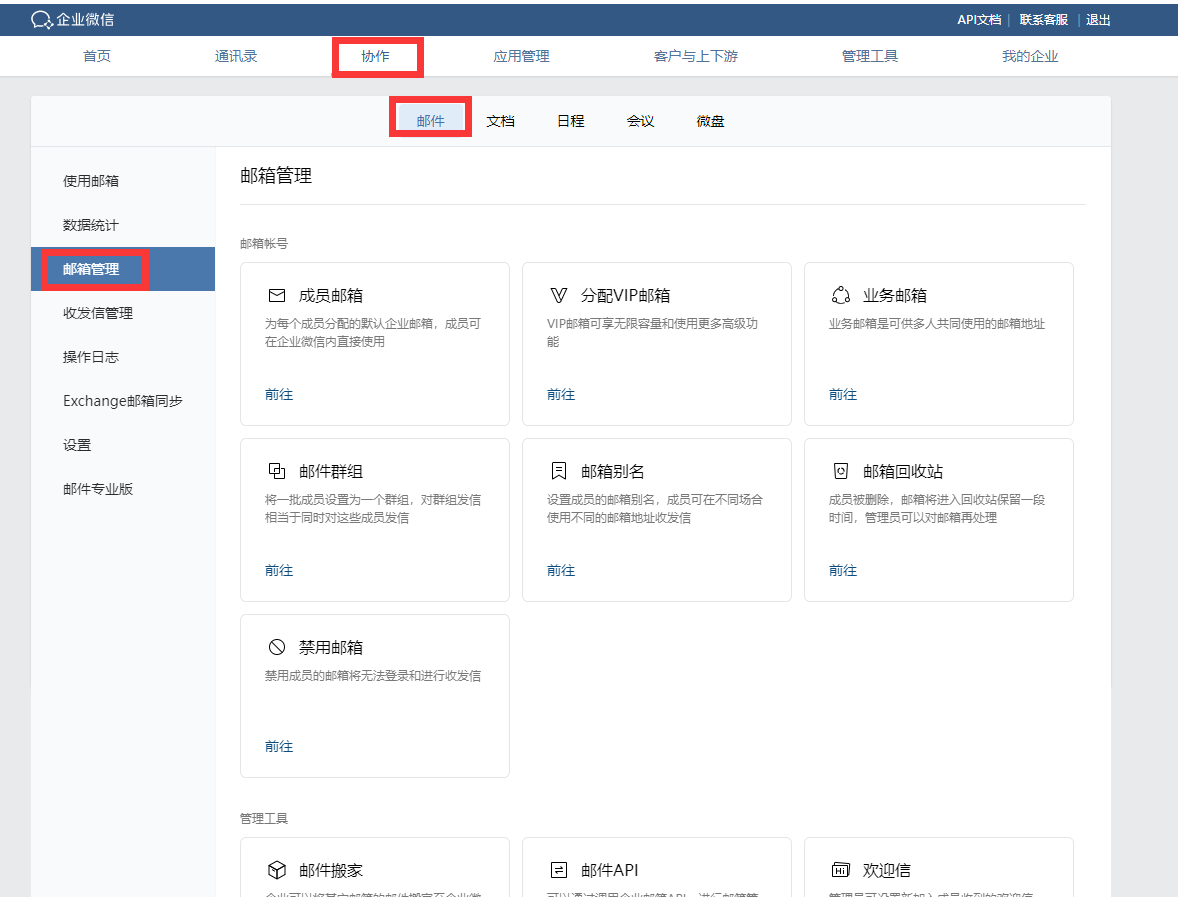Click 前往 under 邮箱回收站

pos(842,570)
